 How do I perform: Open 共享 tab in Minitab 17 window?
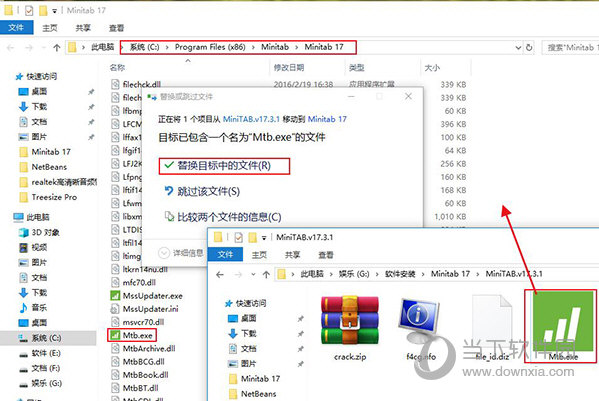[83, 28]
